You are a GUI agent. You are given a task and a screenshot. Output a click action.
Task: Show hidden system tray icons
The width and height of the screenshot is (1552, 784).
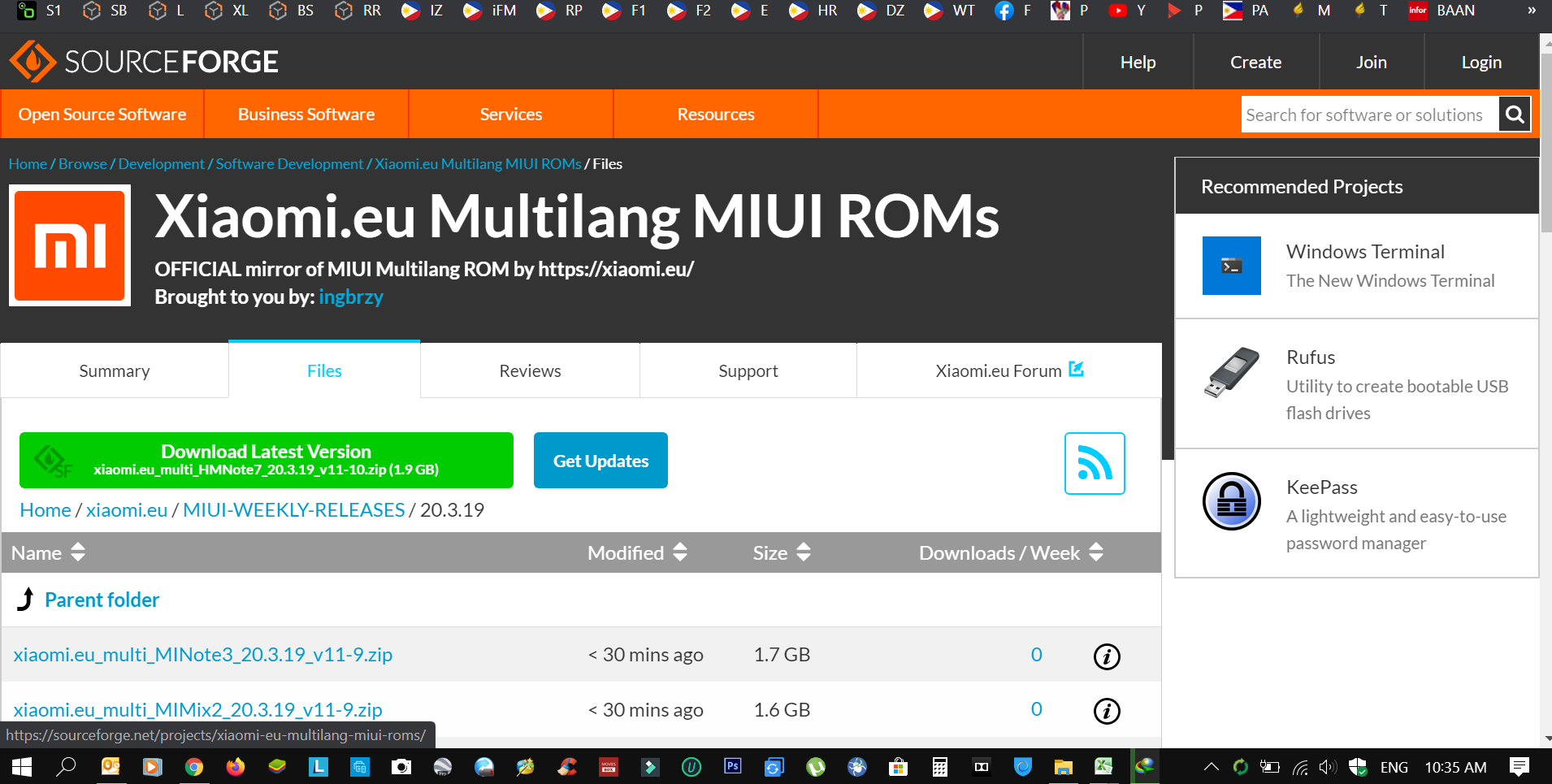click(x=1211, y=766)
